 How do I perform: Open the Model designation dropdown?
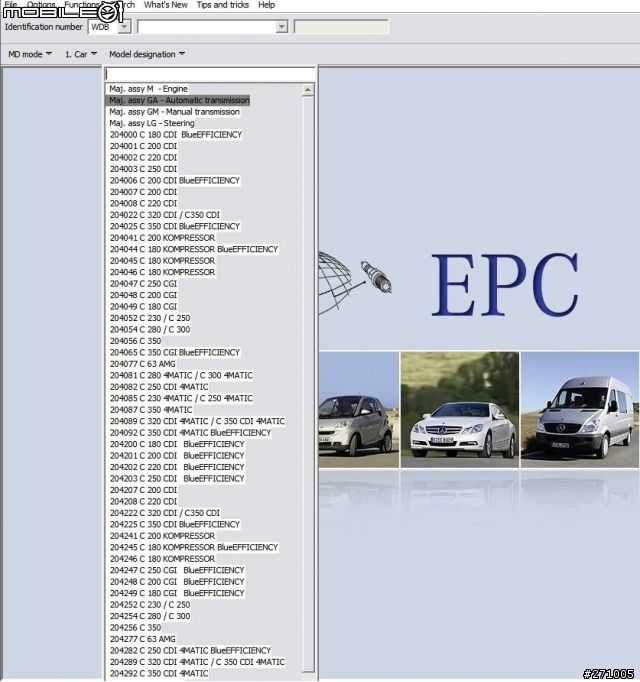coord(147,54)
